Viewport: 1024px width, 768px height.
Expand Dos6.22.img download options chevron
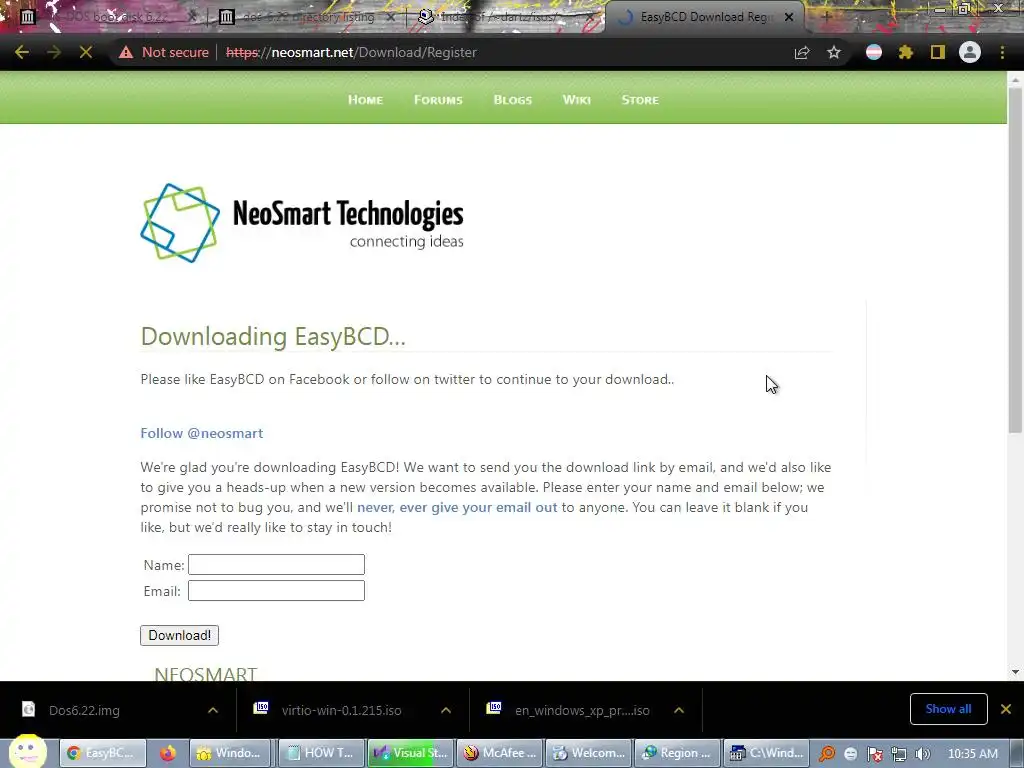pyautogui.click(x=213, y=711)
